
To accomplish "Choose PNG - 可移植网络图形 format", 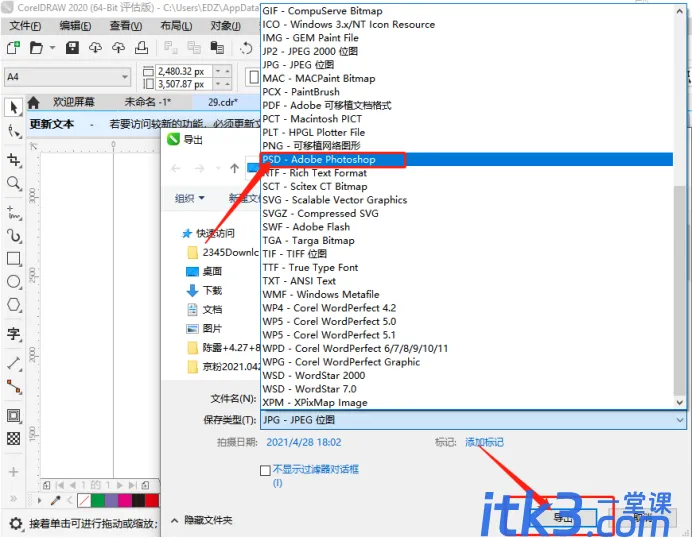I will pos(467,146).
